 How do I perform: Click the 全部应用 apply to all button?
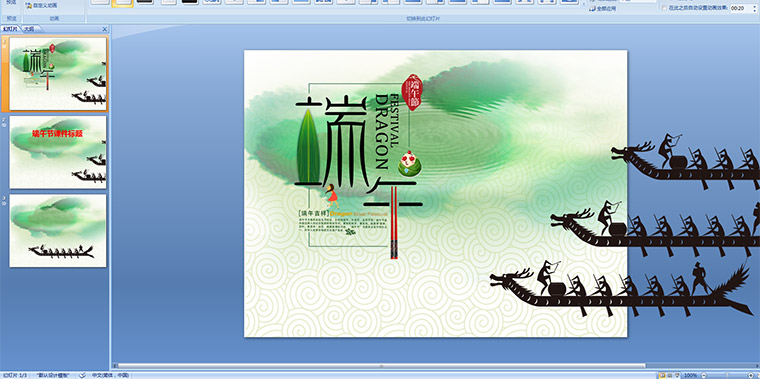[602, 8]
